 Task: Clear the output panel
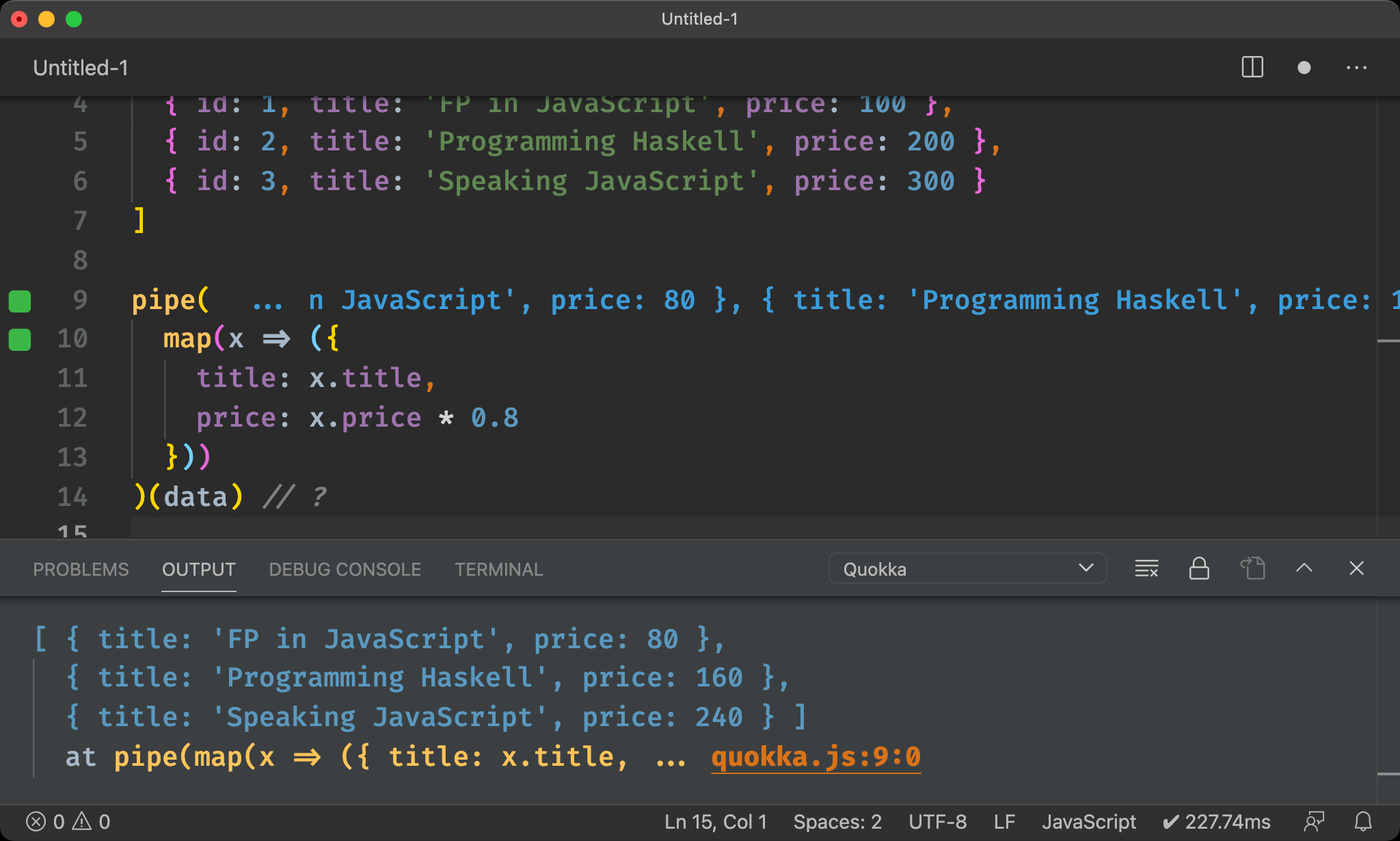[x=1146, y=569]
